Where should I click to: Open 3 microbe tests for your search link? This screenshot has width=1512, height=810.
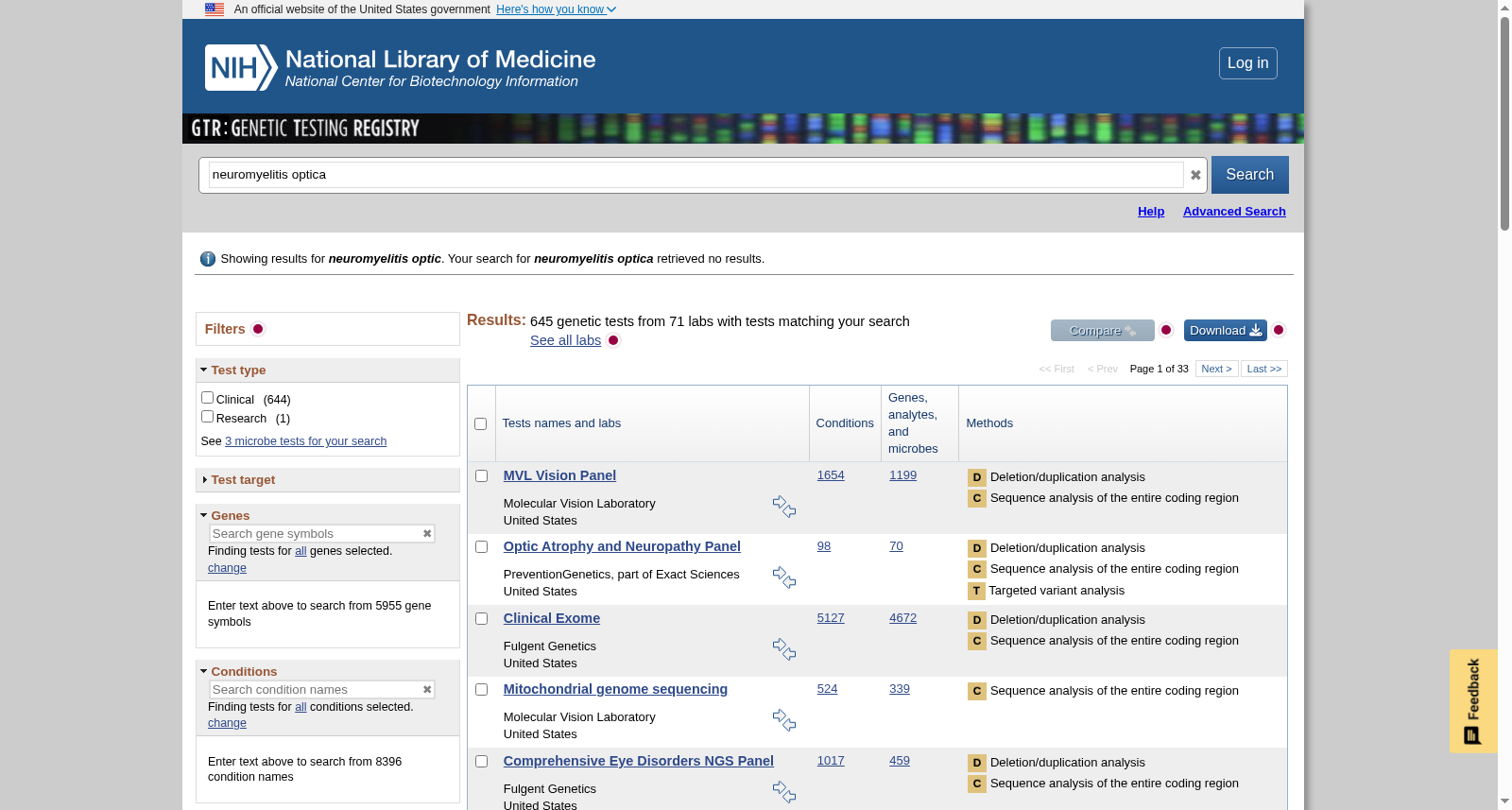[305, 441]
